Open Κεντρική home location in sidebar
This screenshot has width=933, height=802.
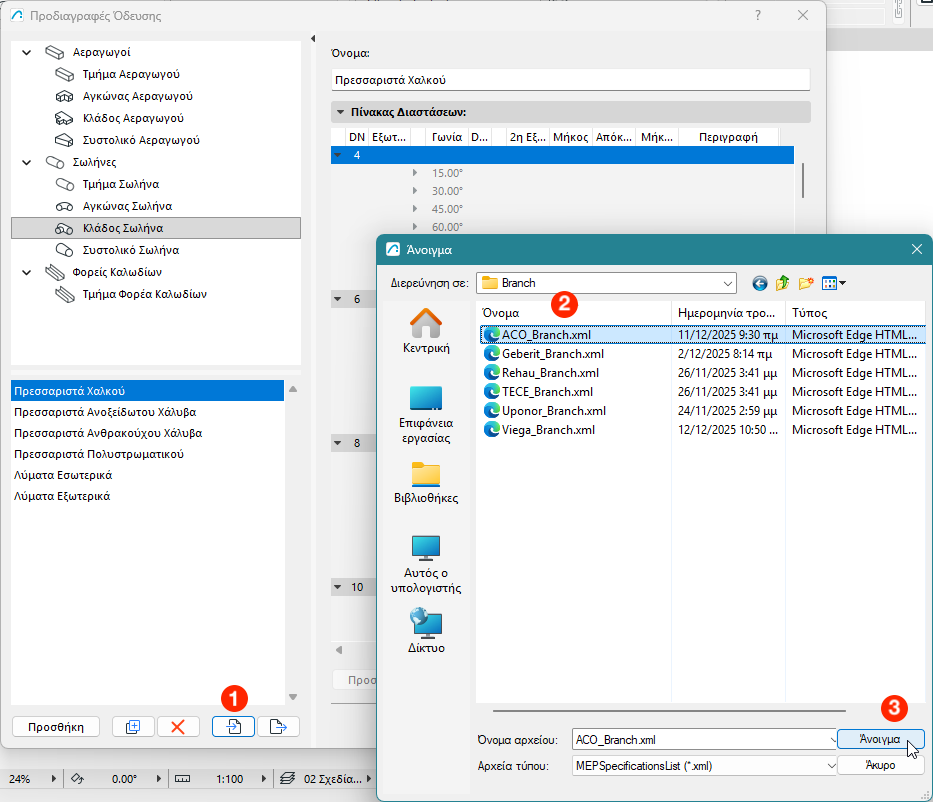426,331
